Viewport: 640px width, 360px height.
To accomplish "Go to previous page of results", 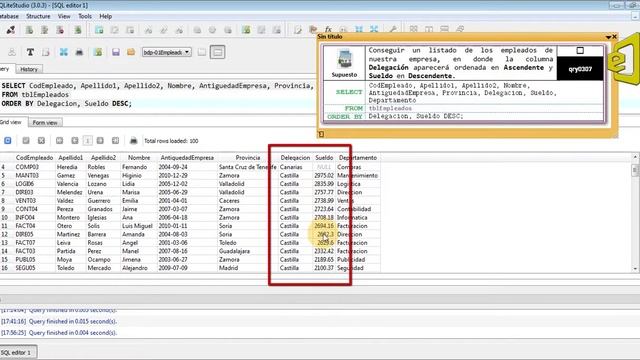I will click(75, 141).
